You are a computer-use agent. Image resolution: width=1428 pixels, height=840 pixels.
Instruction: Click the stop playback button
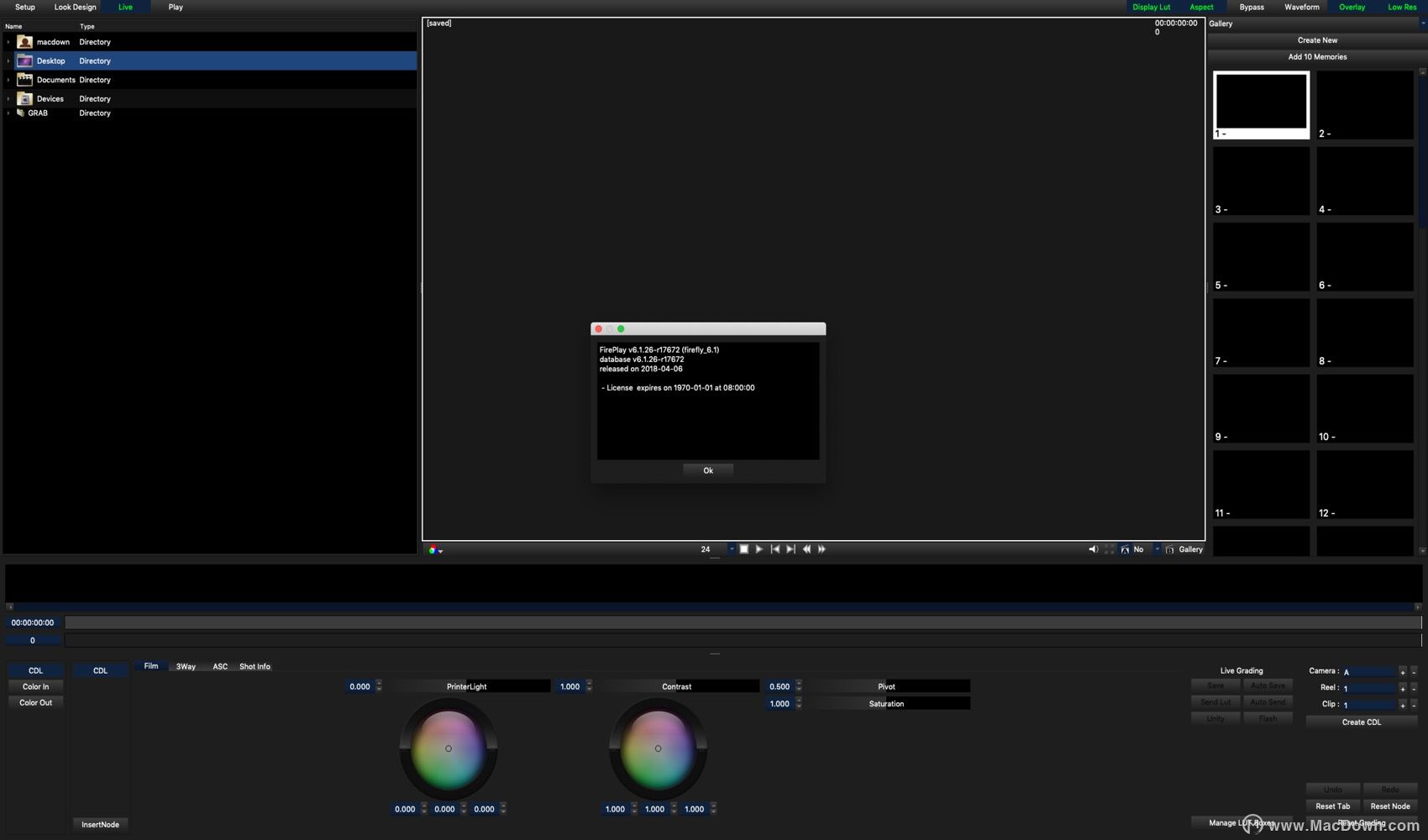point(743,549)
